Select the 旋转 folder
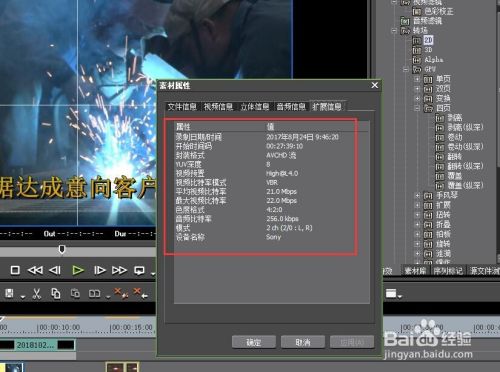500x372 pixels. [x=443, y=244]
